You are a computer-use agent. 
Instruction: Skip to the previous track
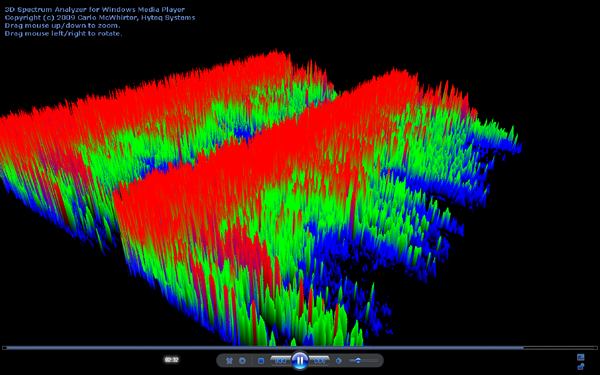click(x=280, y=360)
